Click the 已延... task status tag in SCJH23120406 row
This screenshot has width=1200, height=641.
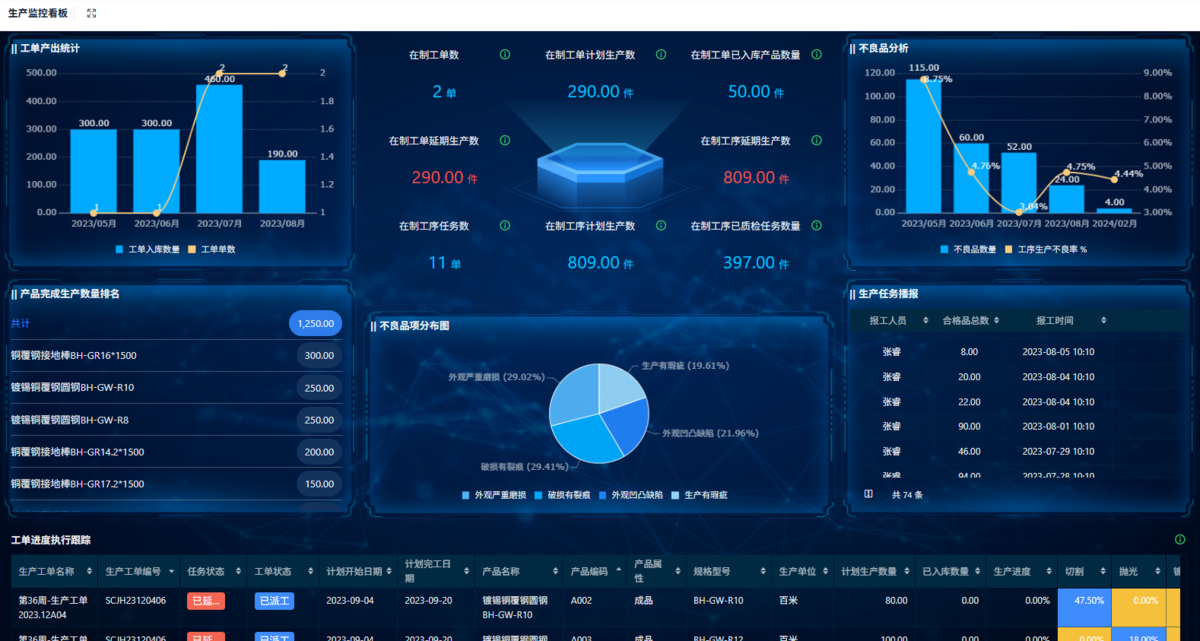(206, 601)
